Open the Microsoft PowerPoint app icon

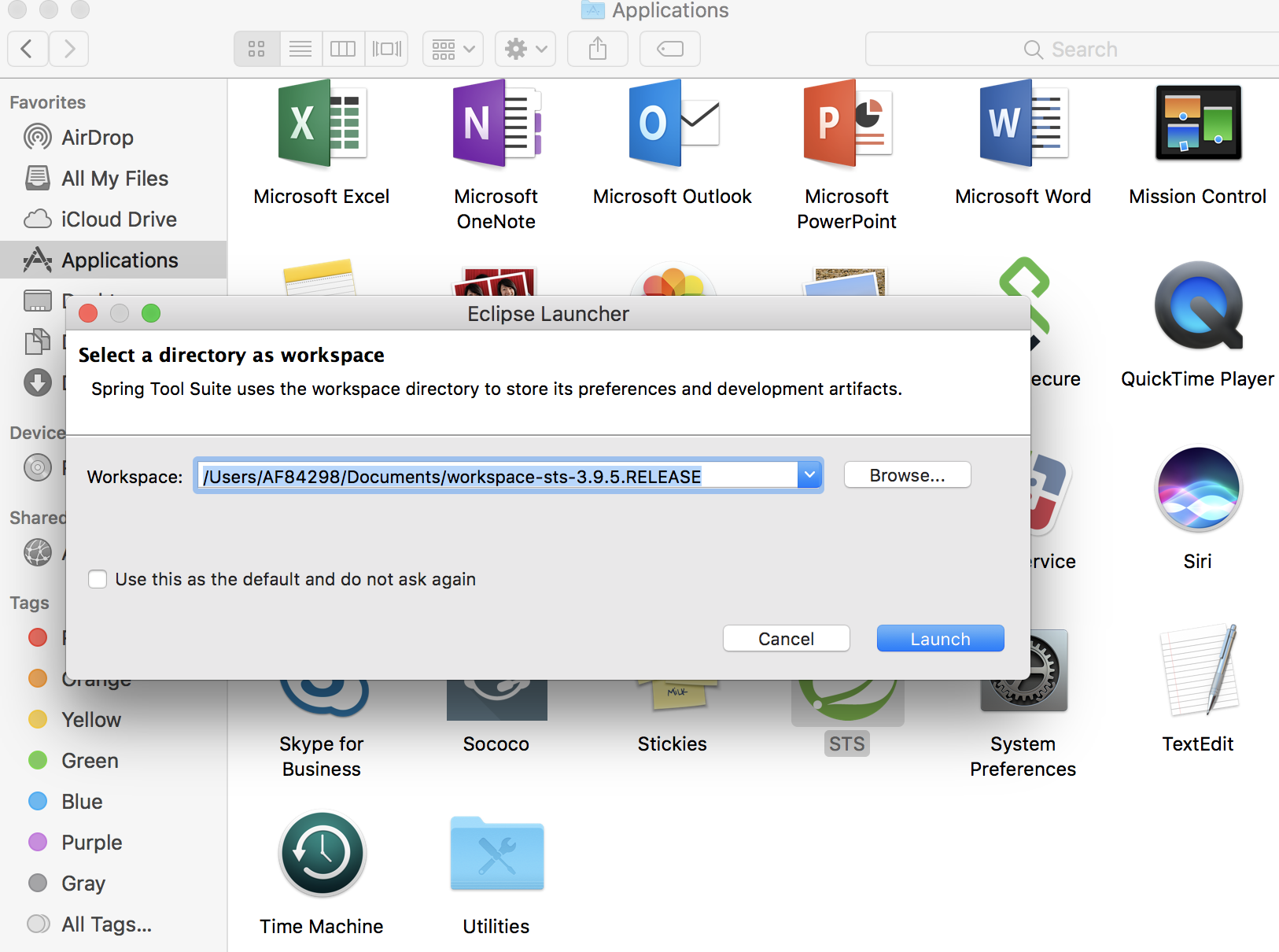[x=846, y=124]
